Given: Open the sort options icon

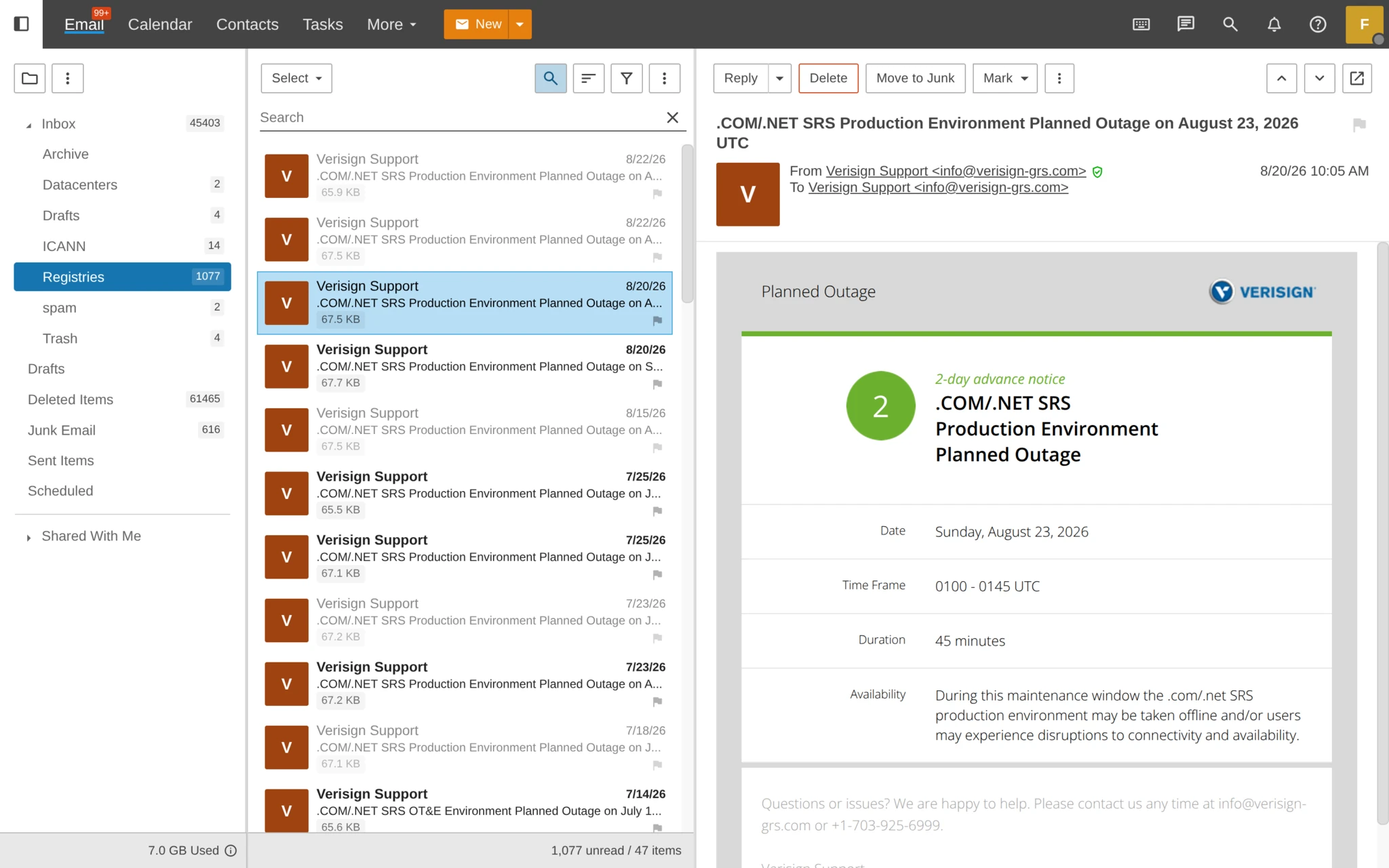Looking at the screenshot, I should click(x=589, y=78).
